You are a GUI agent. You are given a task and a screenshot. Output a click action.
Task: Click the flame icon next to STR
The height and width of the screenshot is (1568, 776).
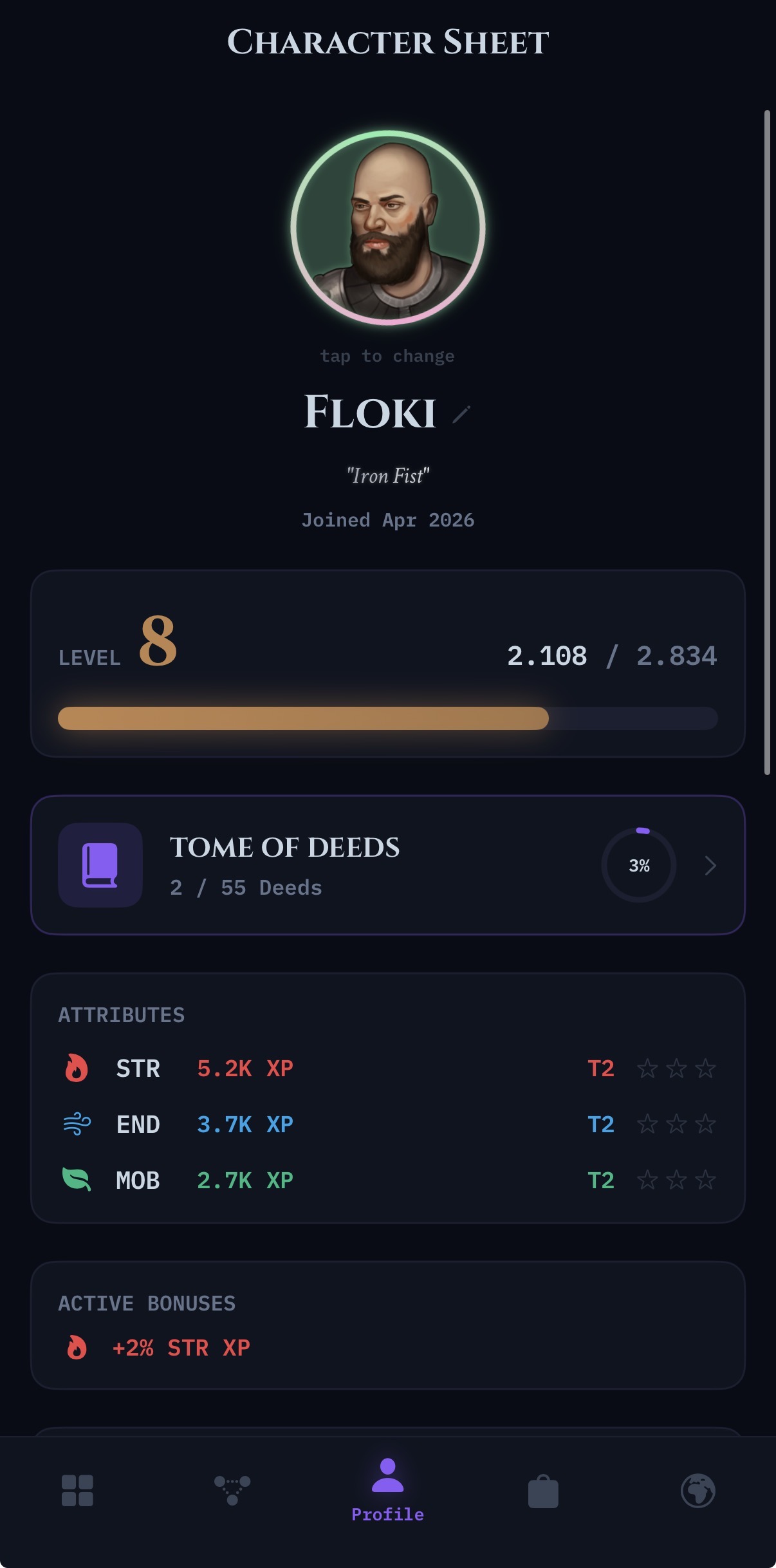click(77, 1069)
